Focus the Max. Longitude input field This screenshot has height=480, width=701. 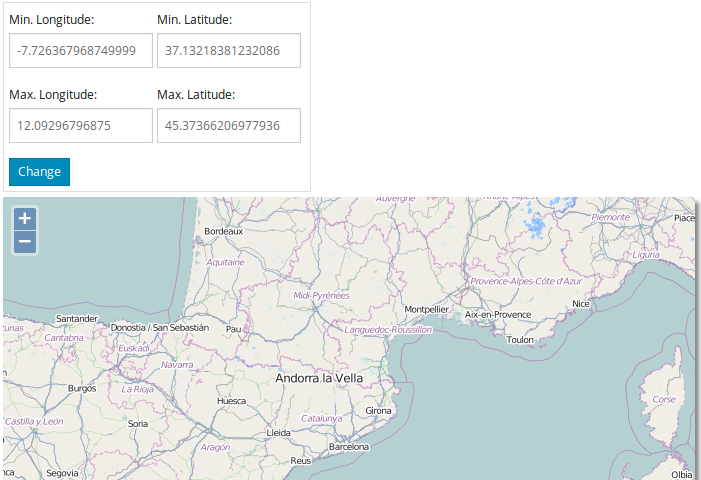coord(81,126)
